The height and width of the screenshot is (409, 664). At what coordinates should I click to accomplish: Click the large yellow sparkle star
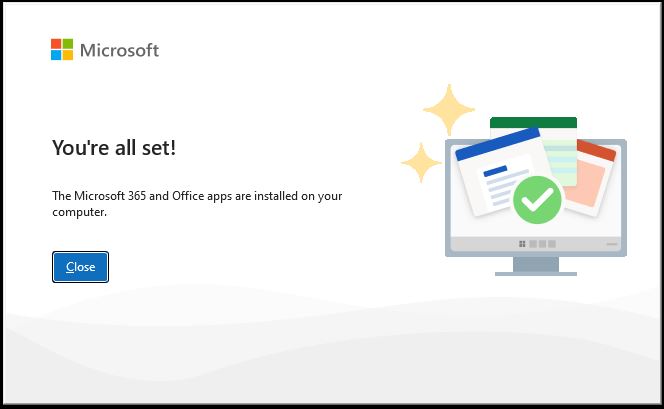pyautogui.click(x=449, y=110)
